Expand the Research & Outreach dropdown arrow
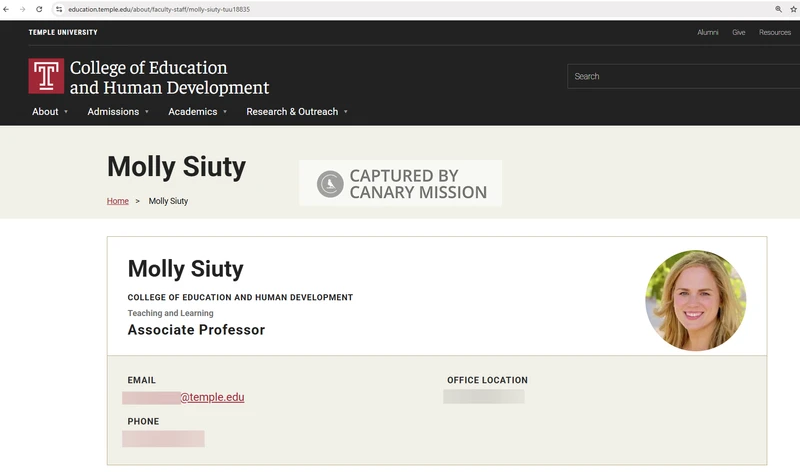The image size is (800, 475). coord(345,112)
